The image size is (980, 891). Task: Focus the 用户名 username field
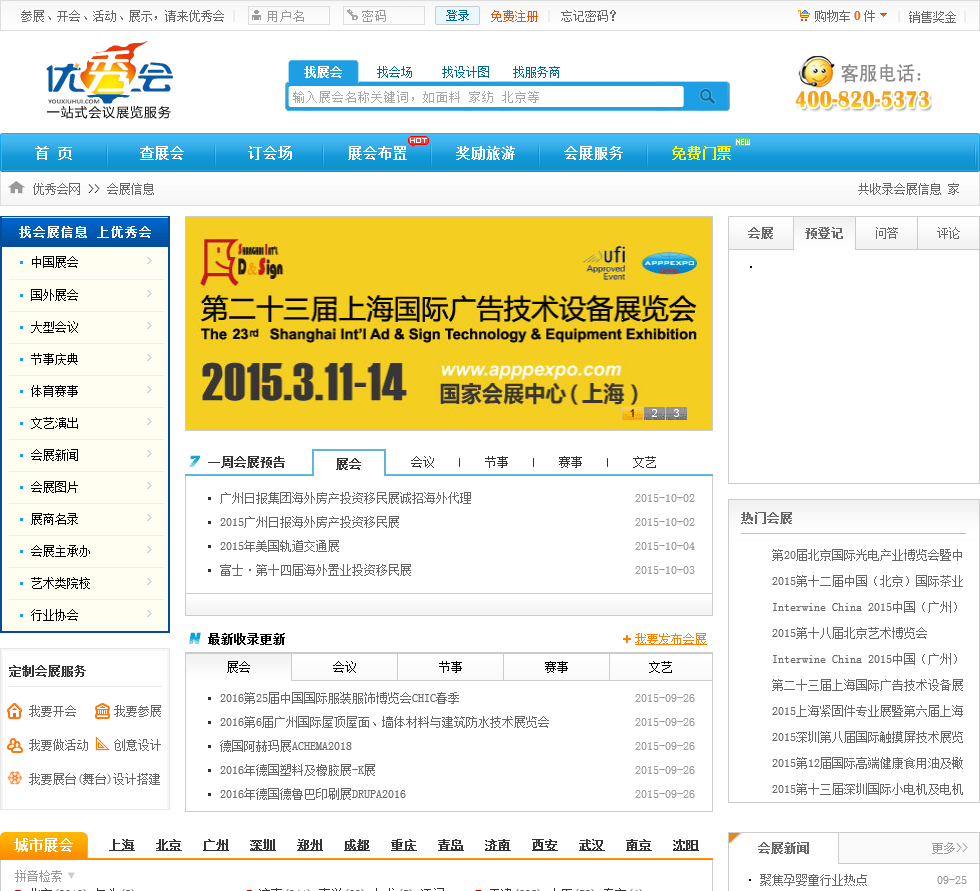[x=289, y=16]
